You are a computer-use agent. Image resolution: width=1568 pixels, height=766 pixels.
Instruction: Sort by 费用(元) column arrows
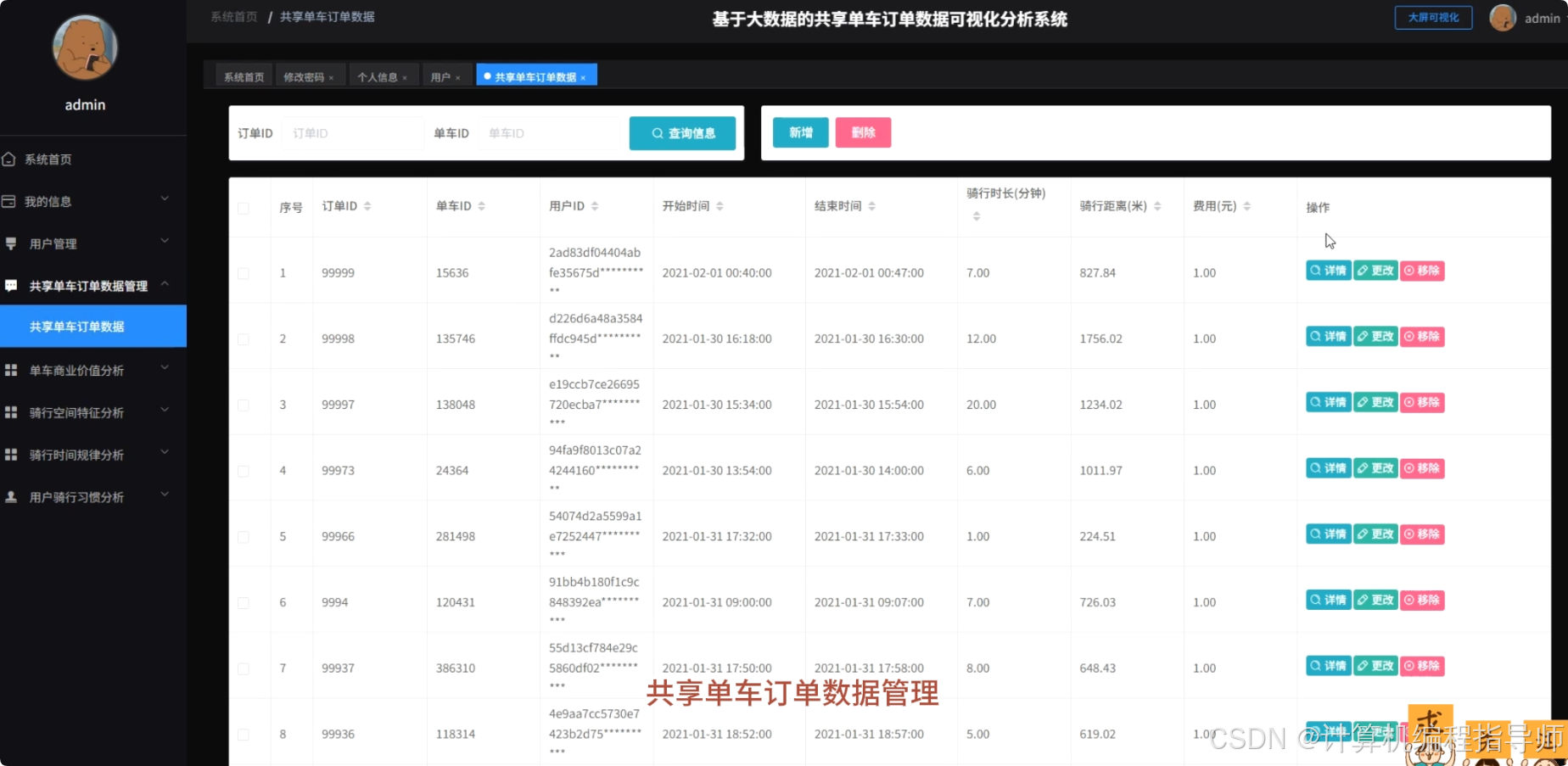[1246, 206]
